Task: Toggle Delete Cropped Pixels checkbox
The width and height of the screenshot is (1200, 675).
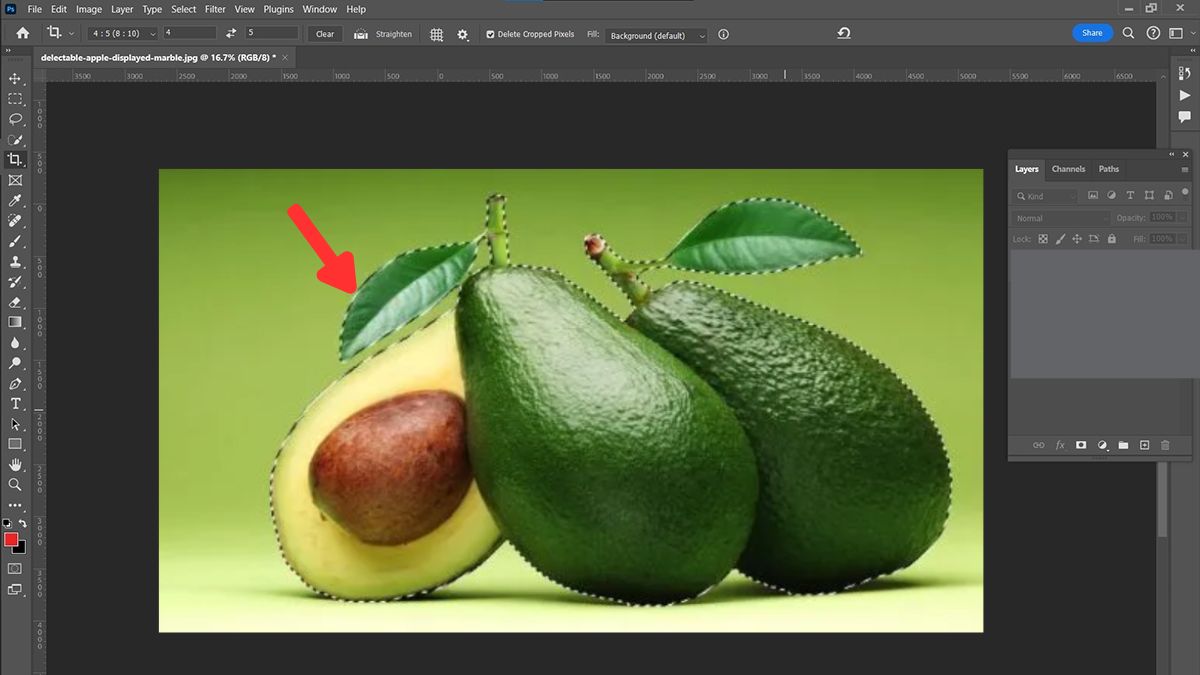Action: point(490,34)
